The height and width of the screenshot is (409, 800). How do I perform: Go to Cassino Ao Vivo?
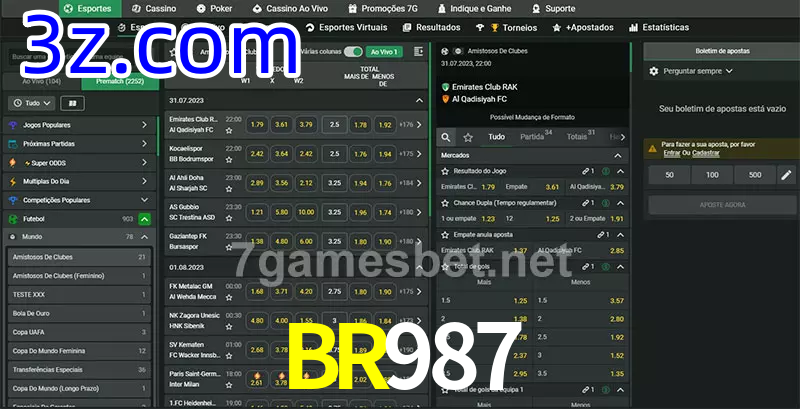coord(290,9)
